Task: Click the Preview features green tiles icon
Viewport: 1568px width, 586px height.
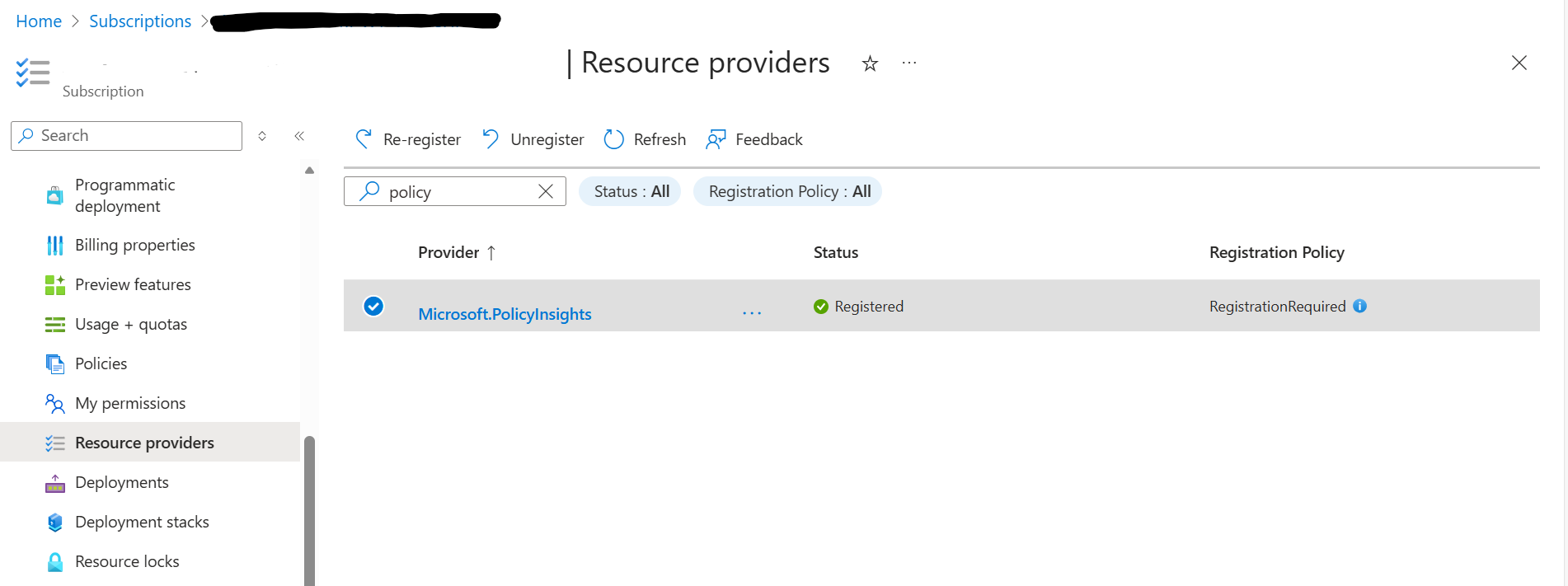Action: click(x=55, y=285)
